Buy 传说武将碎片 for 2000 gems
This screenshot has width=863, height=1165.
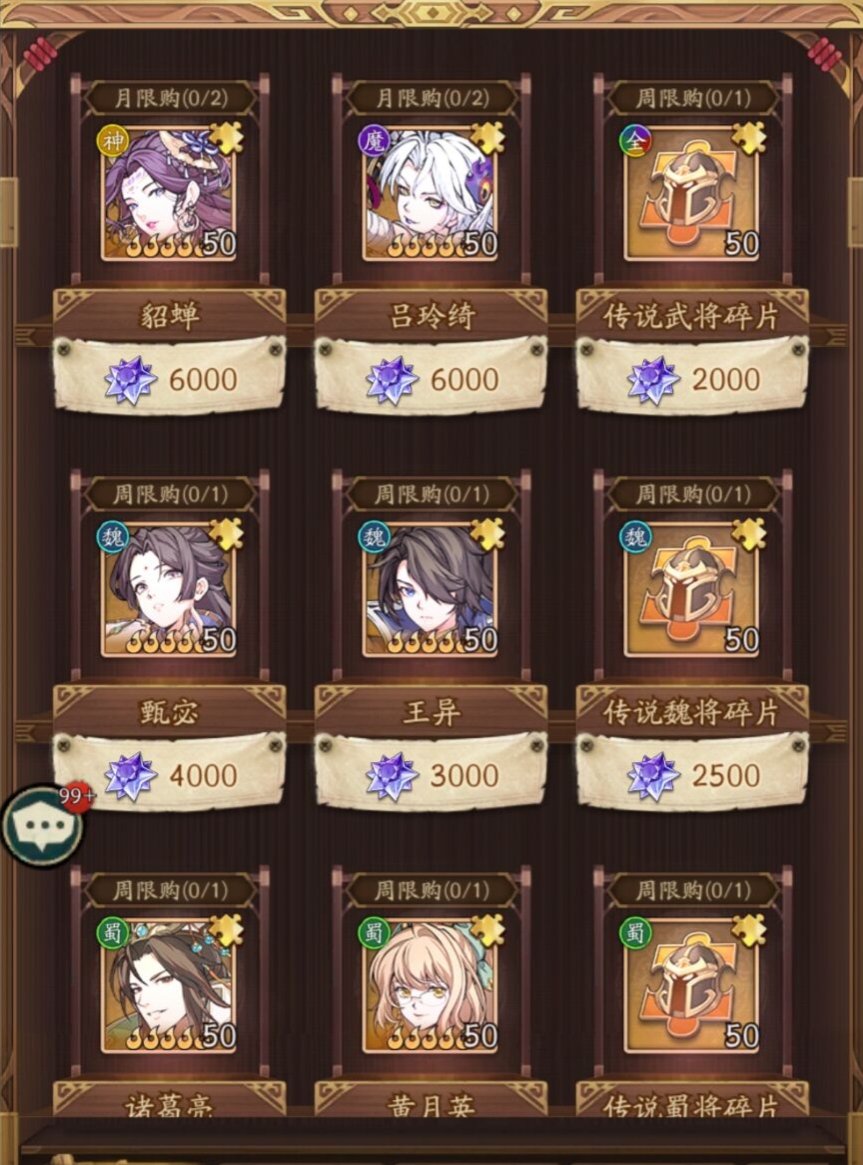pyautogui.click(x=692, y=375)
